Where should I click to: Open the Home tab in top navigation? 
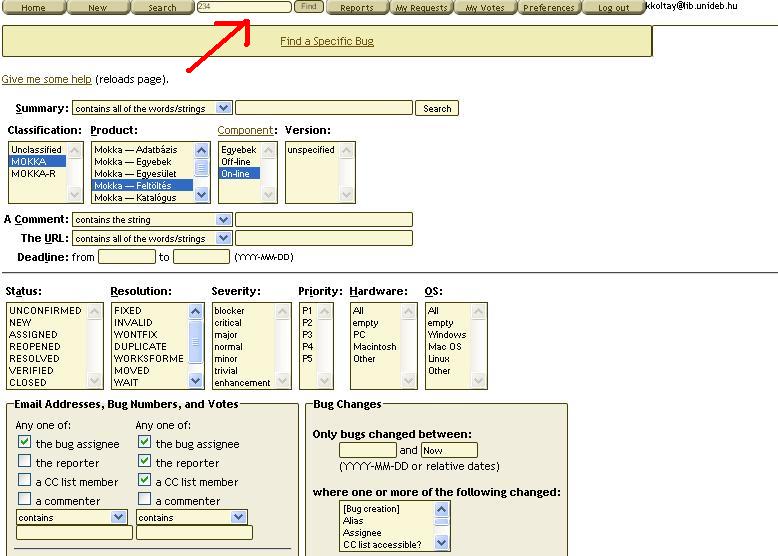click(33, 8)
